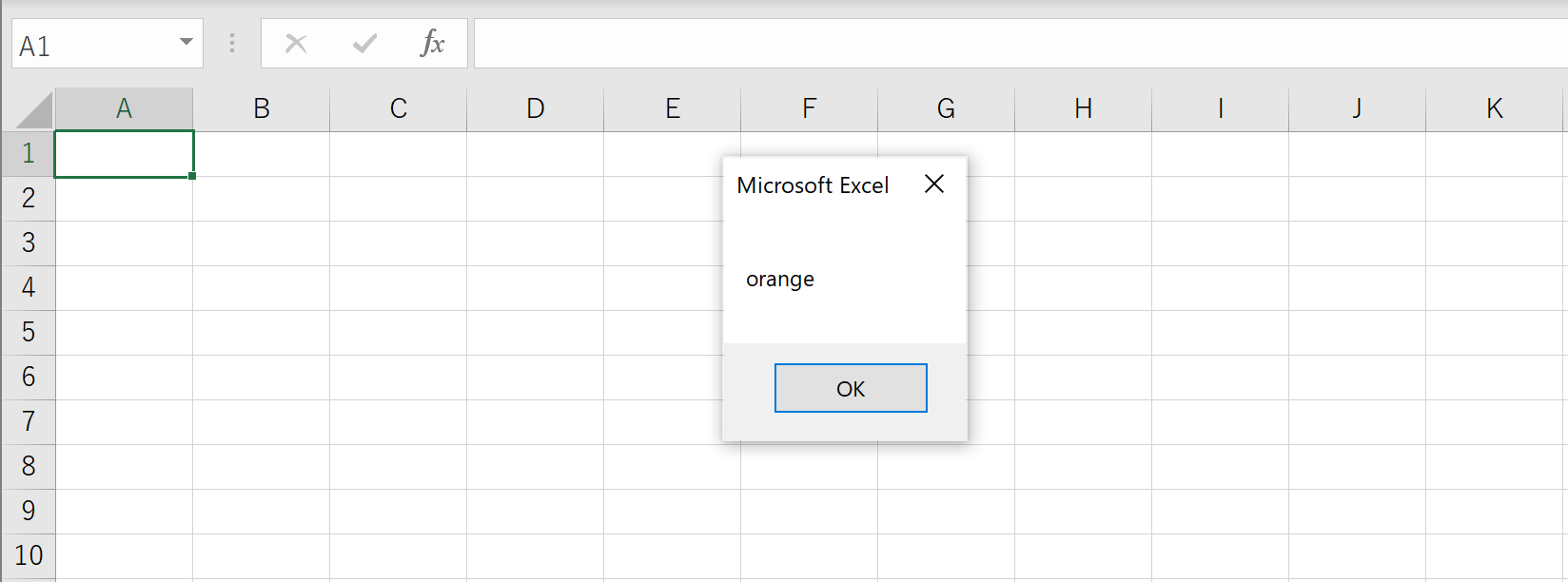Select column H header
Image resolution: width=1568 pixels, height=582 pixels.
point(1084,109)
